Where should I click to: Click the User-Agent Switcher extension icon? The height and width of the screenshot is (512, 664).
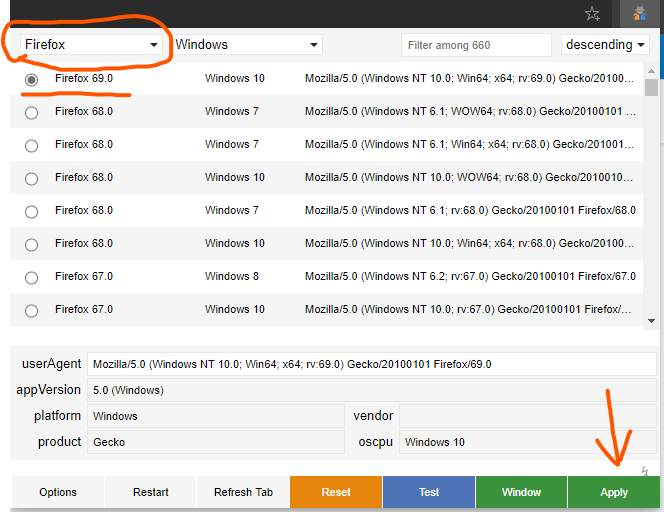click(x=639, y=14)
